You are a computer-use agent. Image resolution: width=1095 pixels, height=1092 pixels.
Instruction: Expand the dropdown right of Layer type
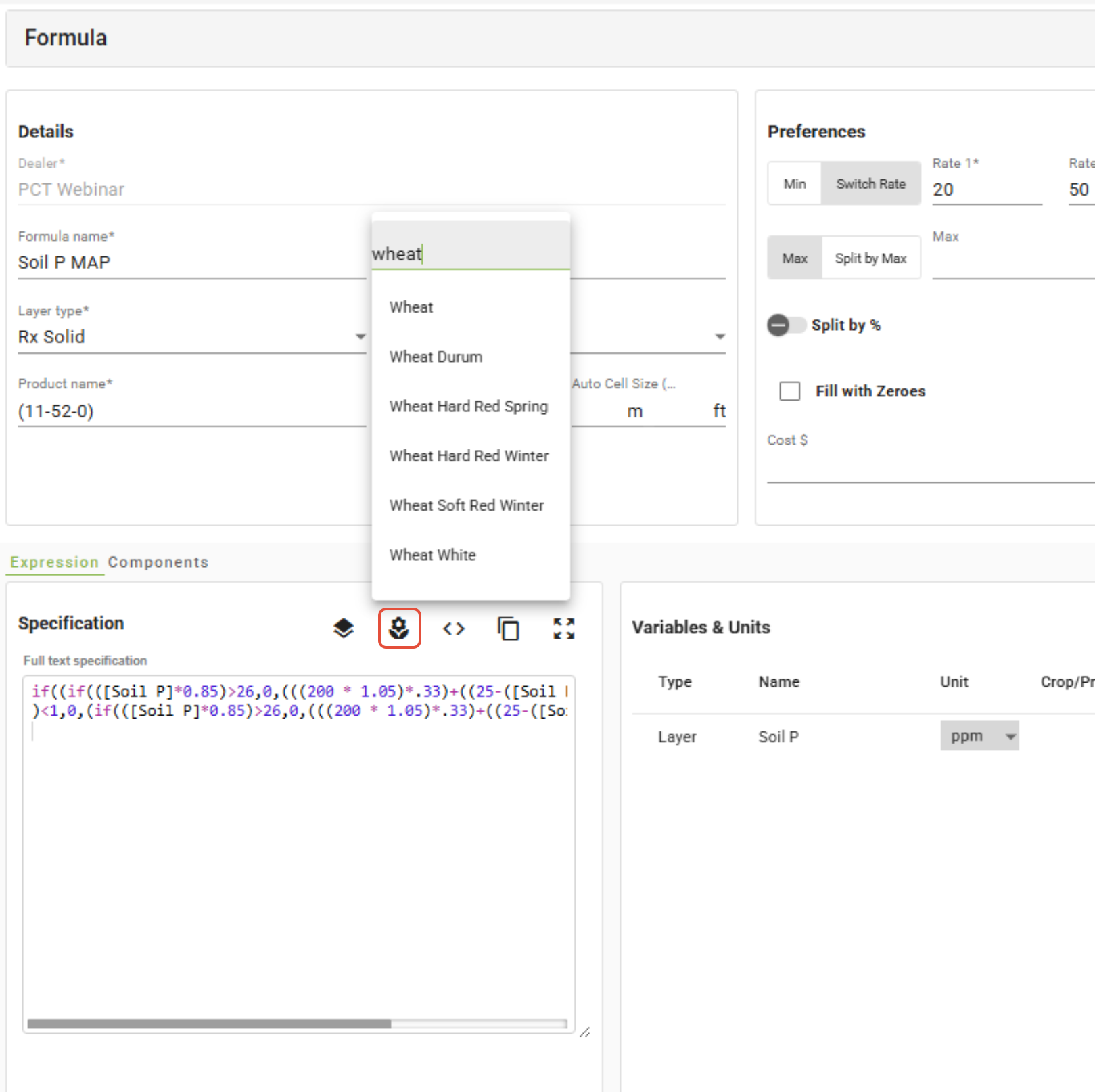pyautogui.click(x=720, y=336)
